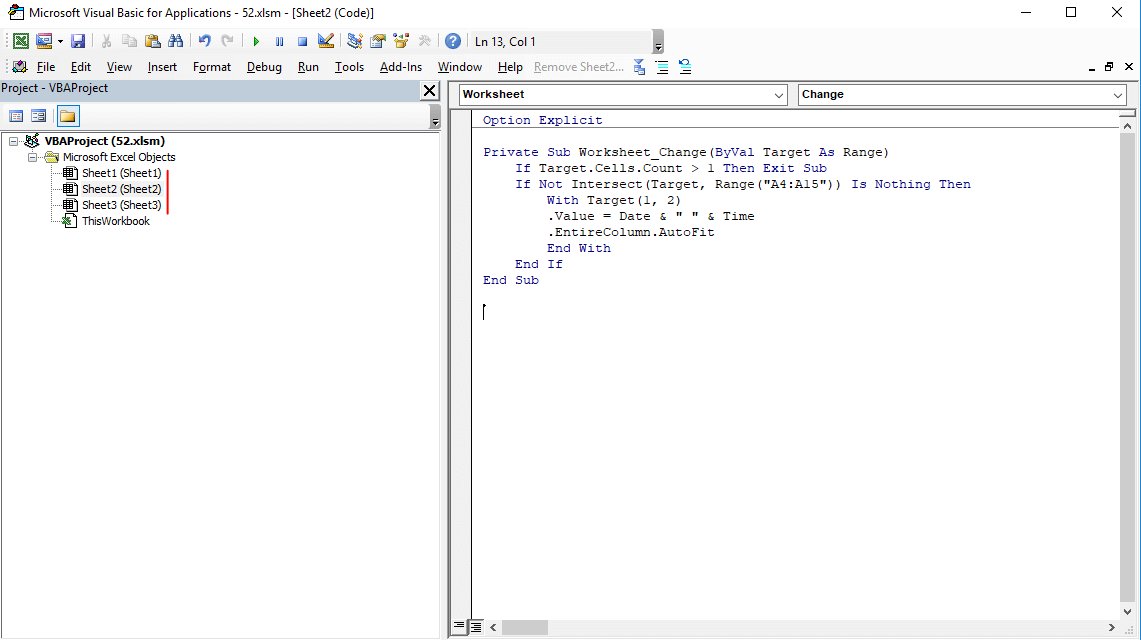The height and width of the screenshot is (640, 1141).
Task: Open the Window menu
Action: [460, 67]
